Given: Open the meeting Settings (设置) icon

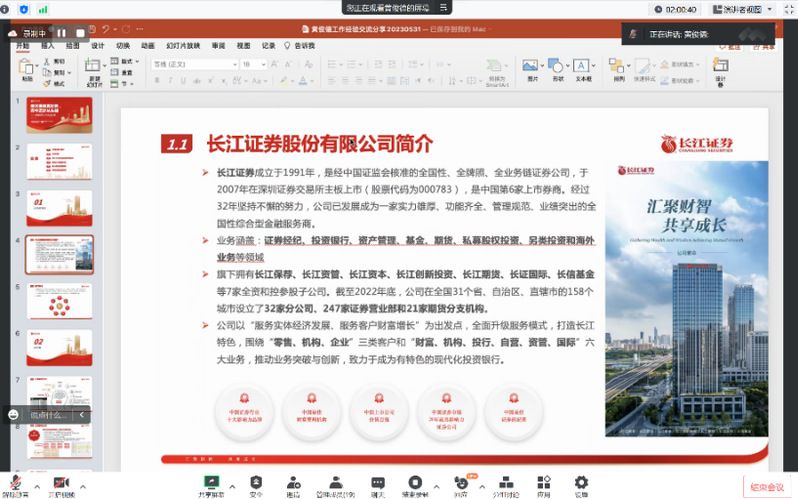Looking at the screenshot, I should point(581,484).
